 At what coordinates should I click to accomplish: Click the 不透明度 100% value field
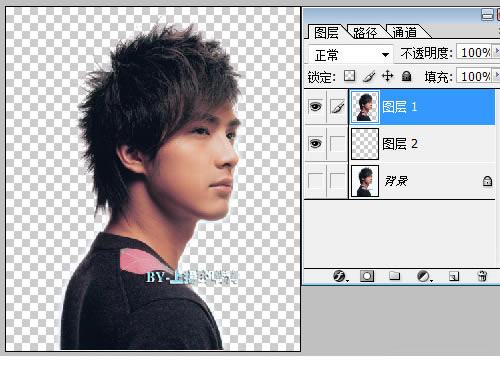(x=475, y=52)
